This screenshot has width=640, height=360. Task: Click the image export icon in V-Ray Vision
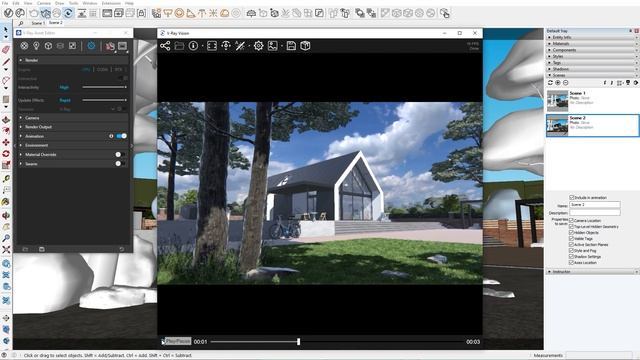(x=273, y=46)
